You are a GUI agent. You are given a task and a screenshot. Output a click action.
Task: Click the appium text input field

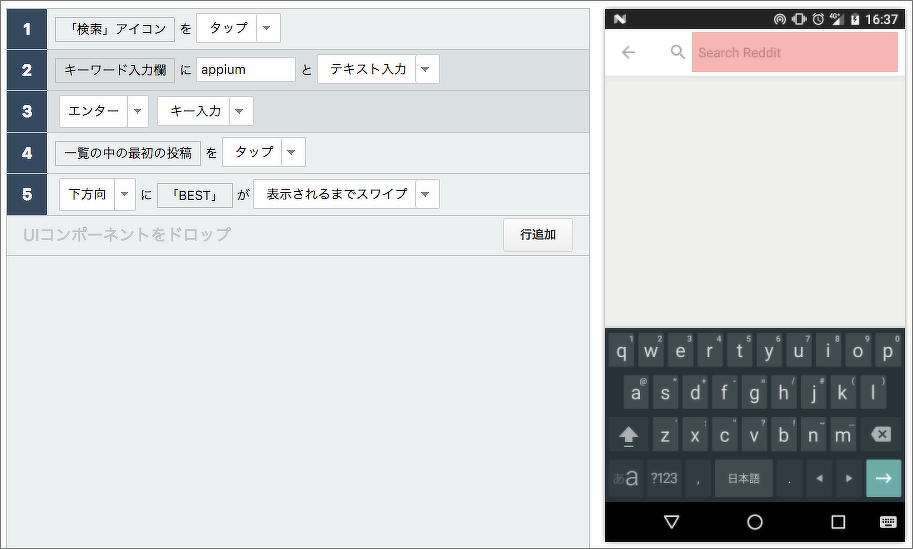tap(245, 69)
